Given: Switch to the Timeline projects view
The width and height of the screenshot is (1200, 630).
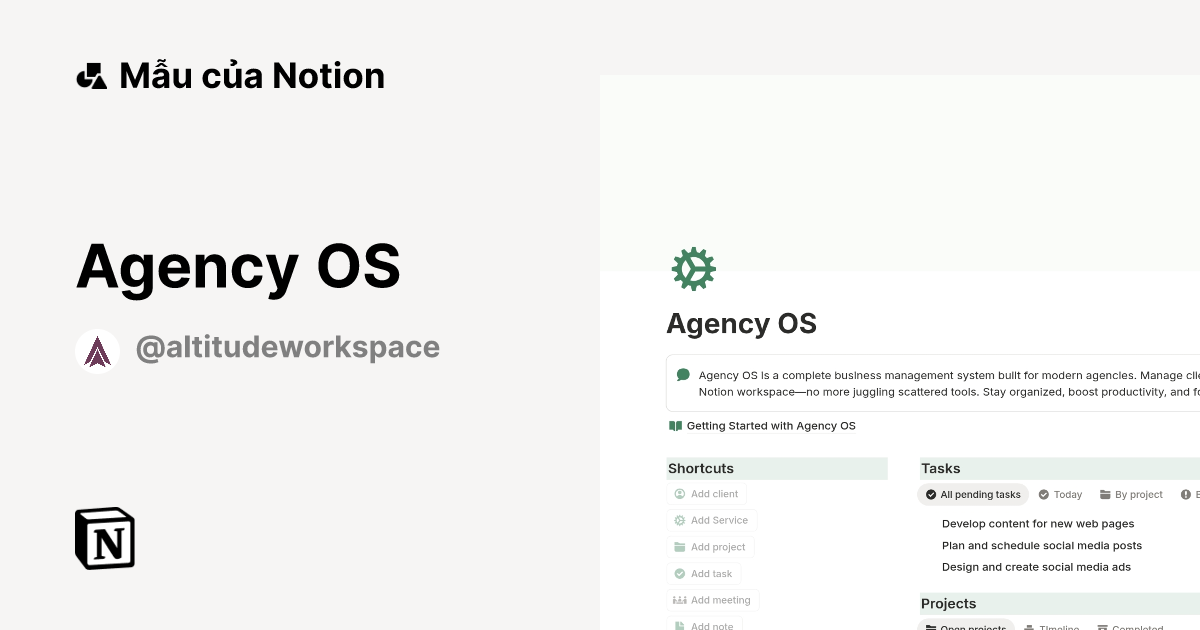Looking at the screenshot, I should pyautogui.click(x=1052, y=628).
